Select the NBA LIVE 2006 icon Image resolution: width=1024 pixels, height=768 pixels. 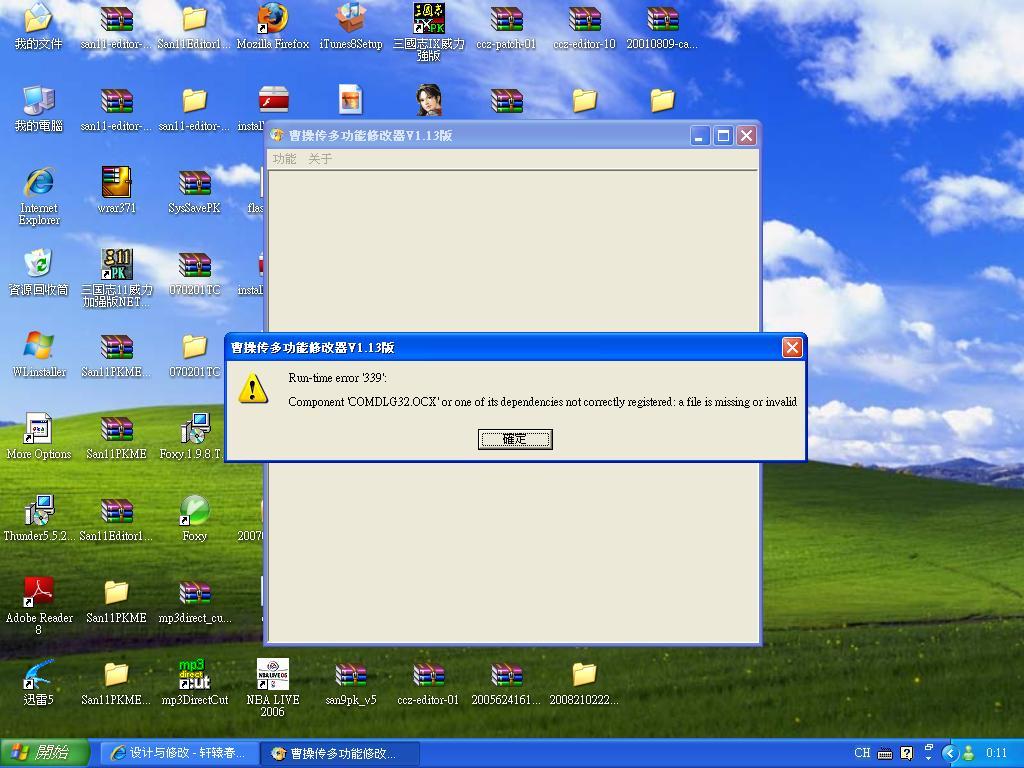(272, 676)
